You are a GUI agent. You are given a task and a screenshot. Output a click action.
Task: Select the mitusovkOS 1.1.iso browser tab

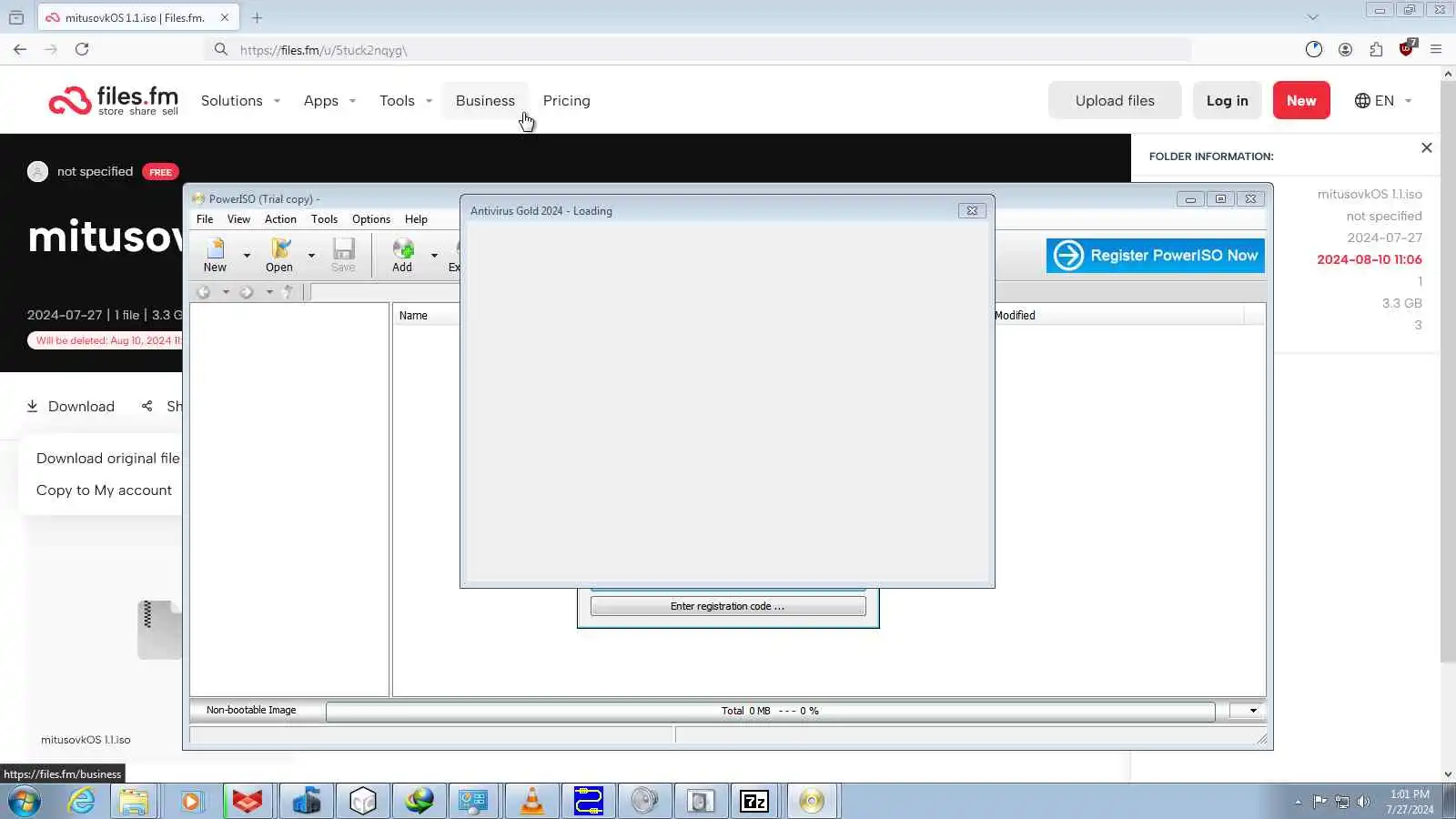[x=138, y=17]
